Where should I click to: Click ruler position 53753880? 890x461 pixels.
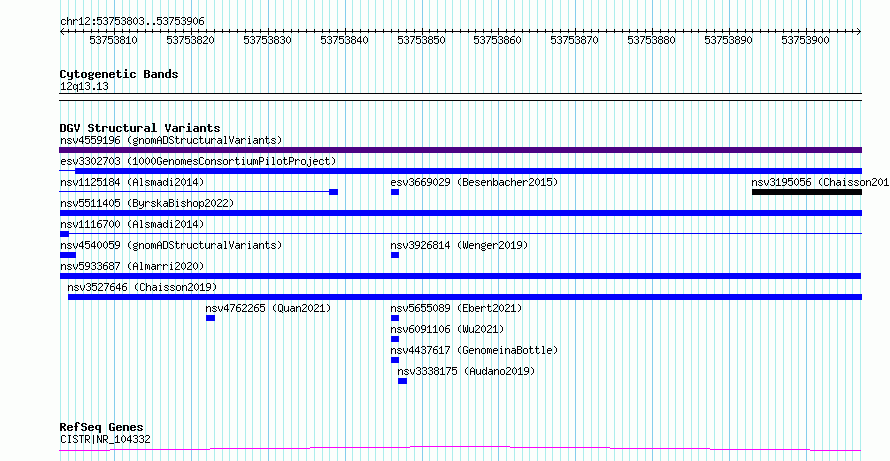tap(652, 40)
